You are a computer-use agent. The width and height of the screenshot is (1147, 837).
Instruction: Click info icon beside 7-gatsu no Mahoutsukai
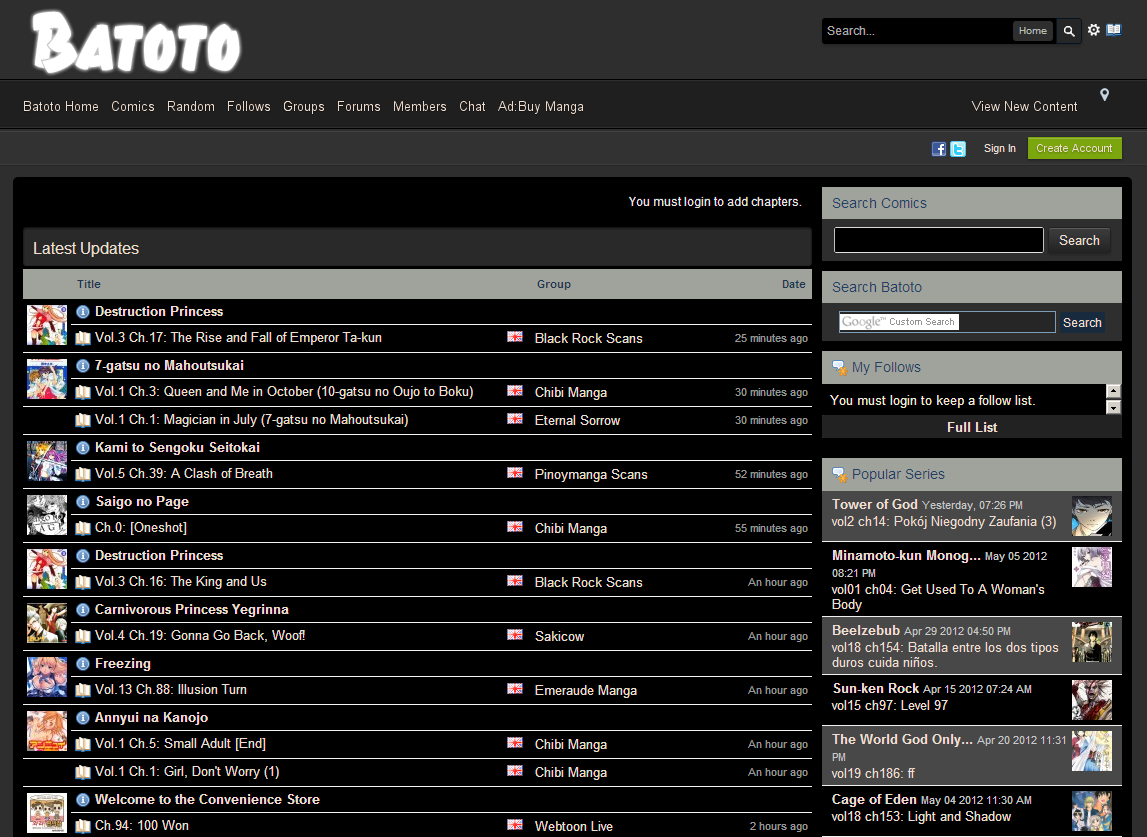tap(83, 366)
